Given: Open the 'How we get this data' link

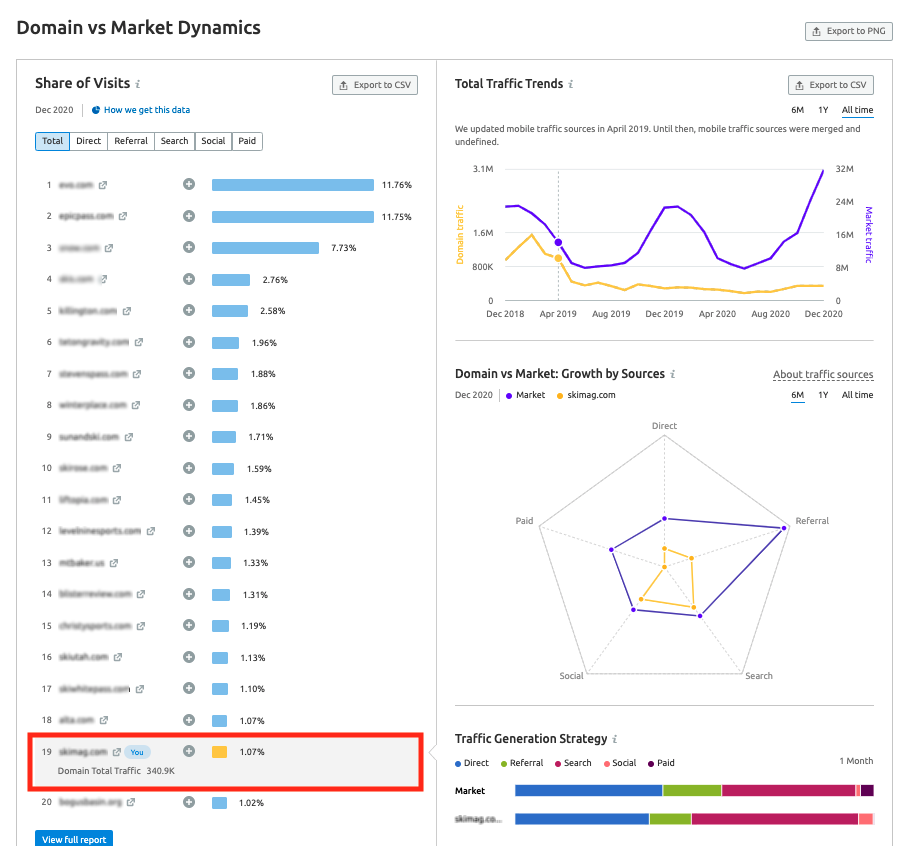Looking at the screenshot, I should coord(146,110).
